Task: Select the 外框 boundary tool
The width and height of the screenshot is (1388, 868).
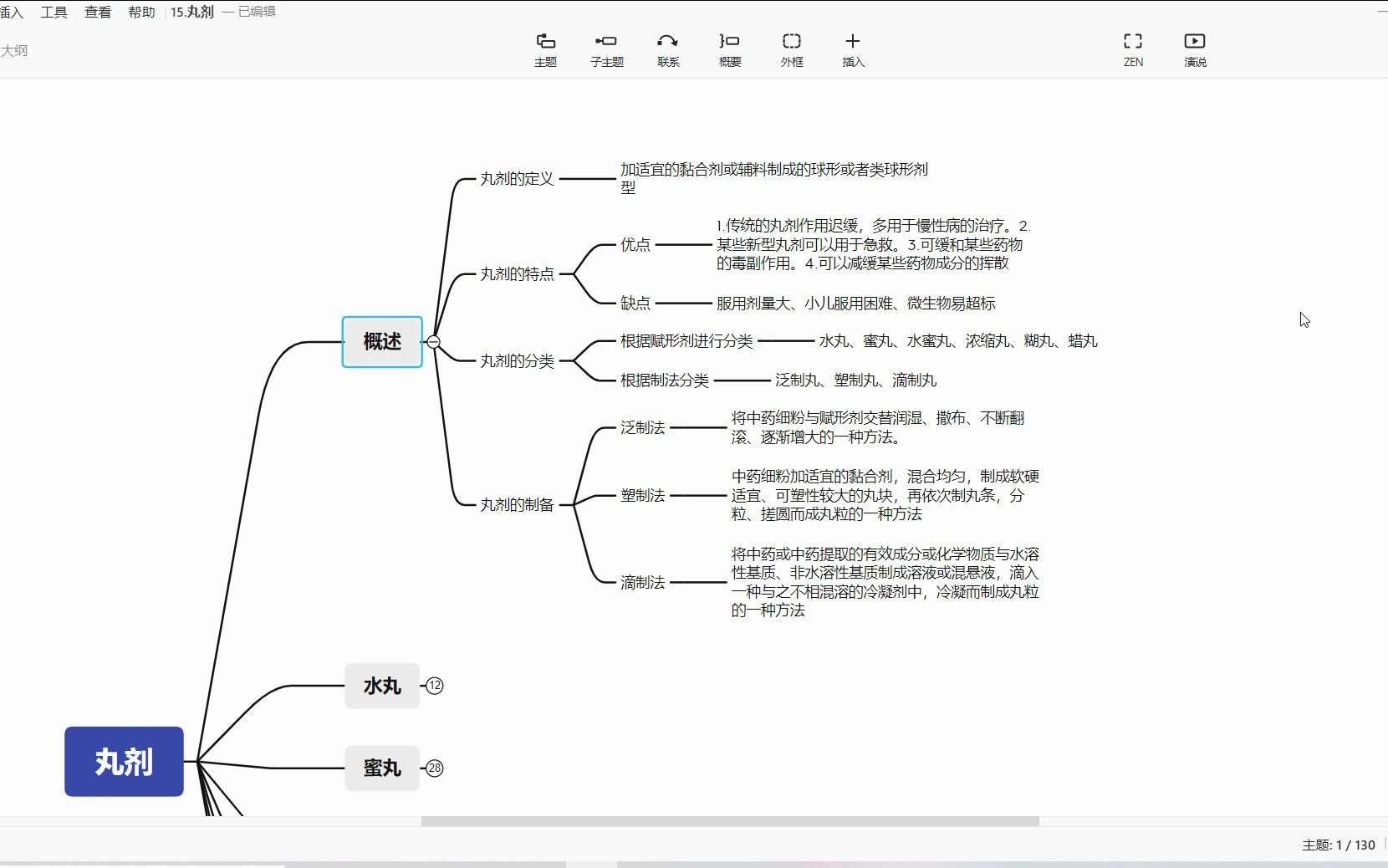Action: tap(792, 50)
